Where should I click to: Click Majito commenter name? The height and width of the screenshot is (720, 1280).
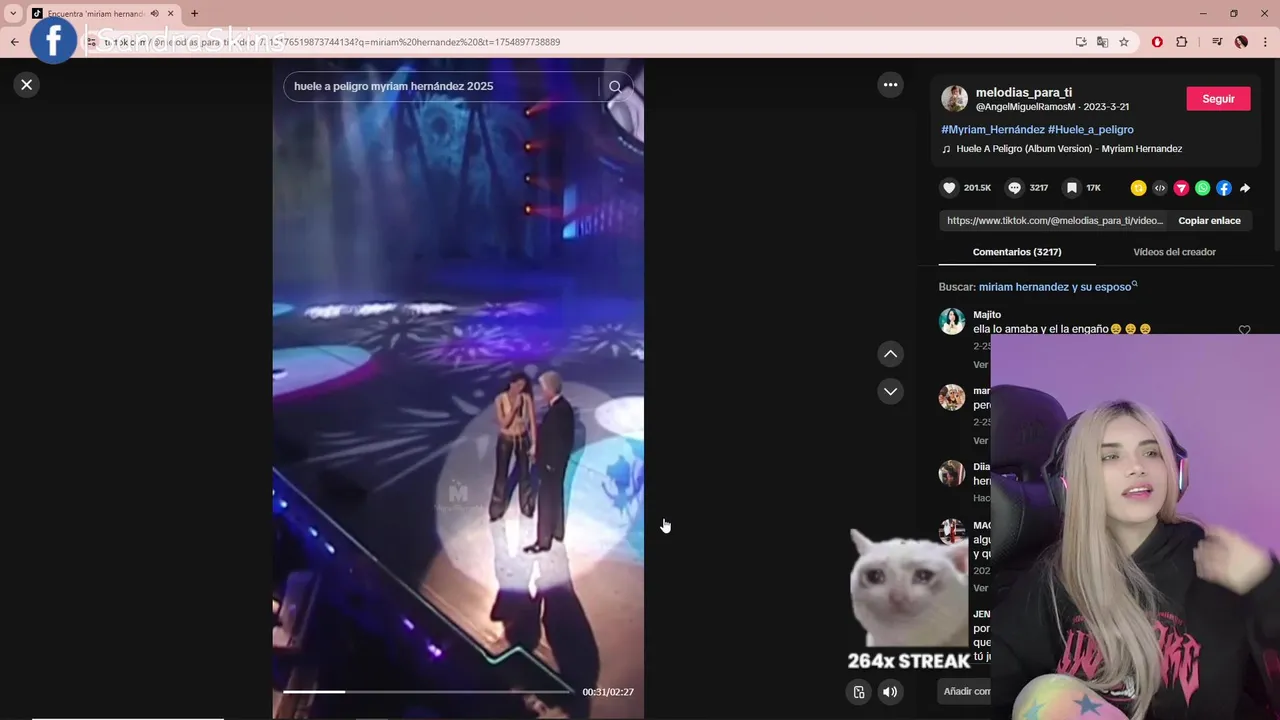click(987, 315)
